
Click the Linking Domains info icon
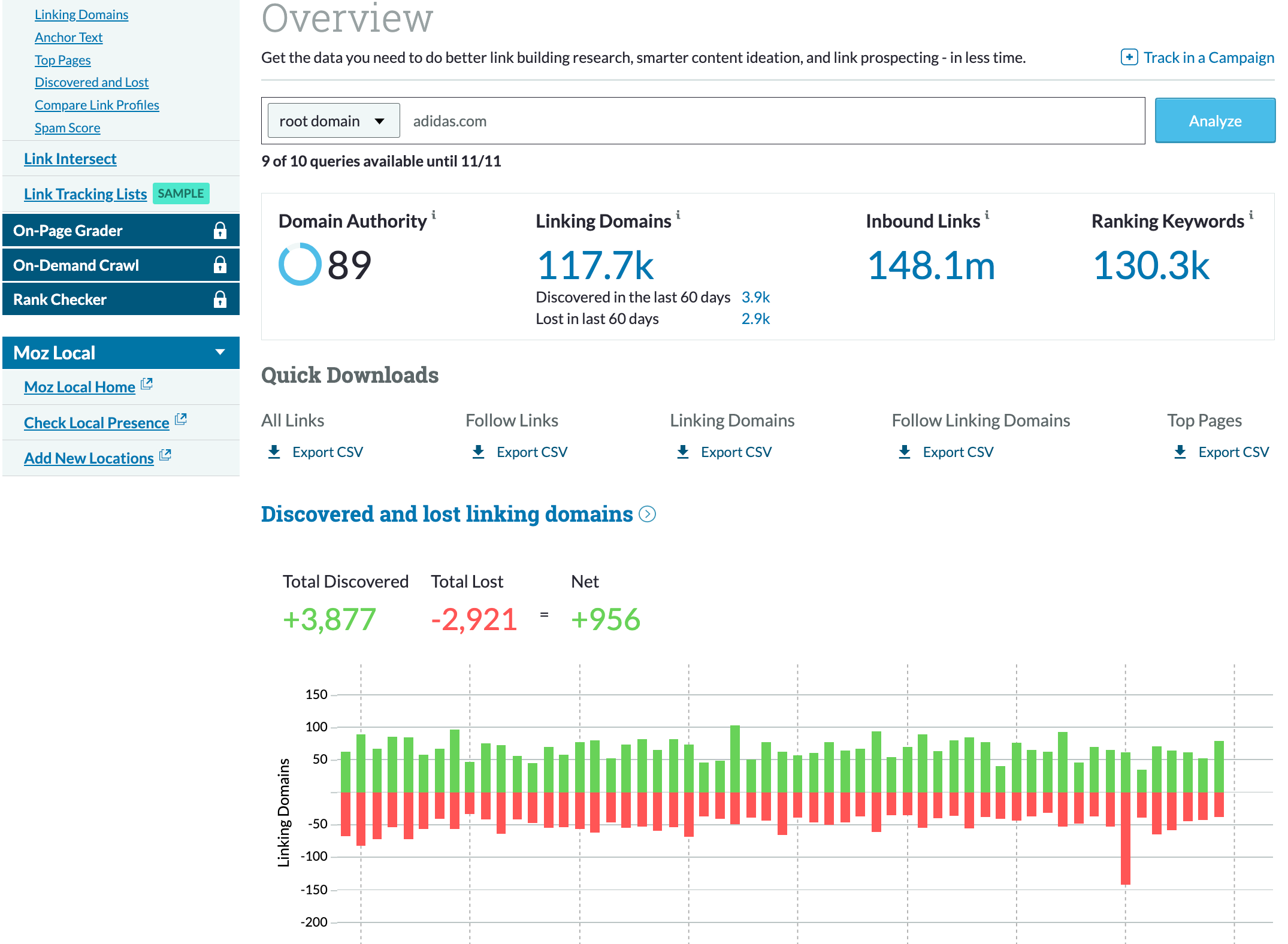point(678,214)
